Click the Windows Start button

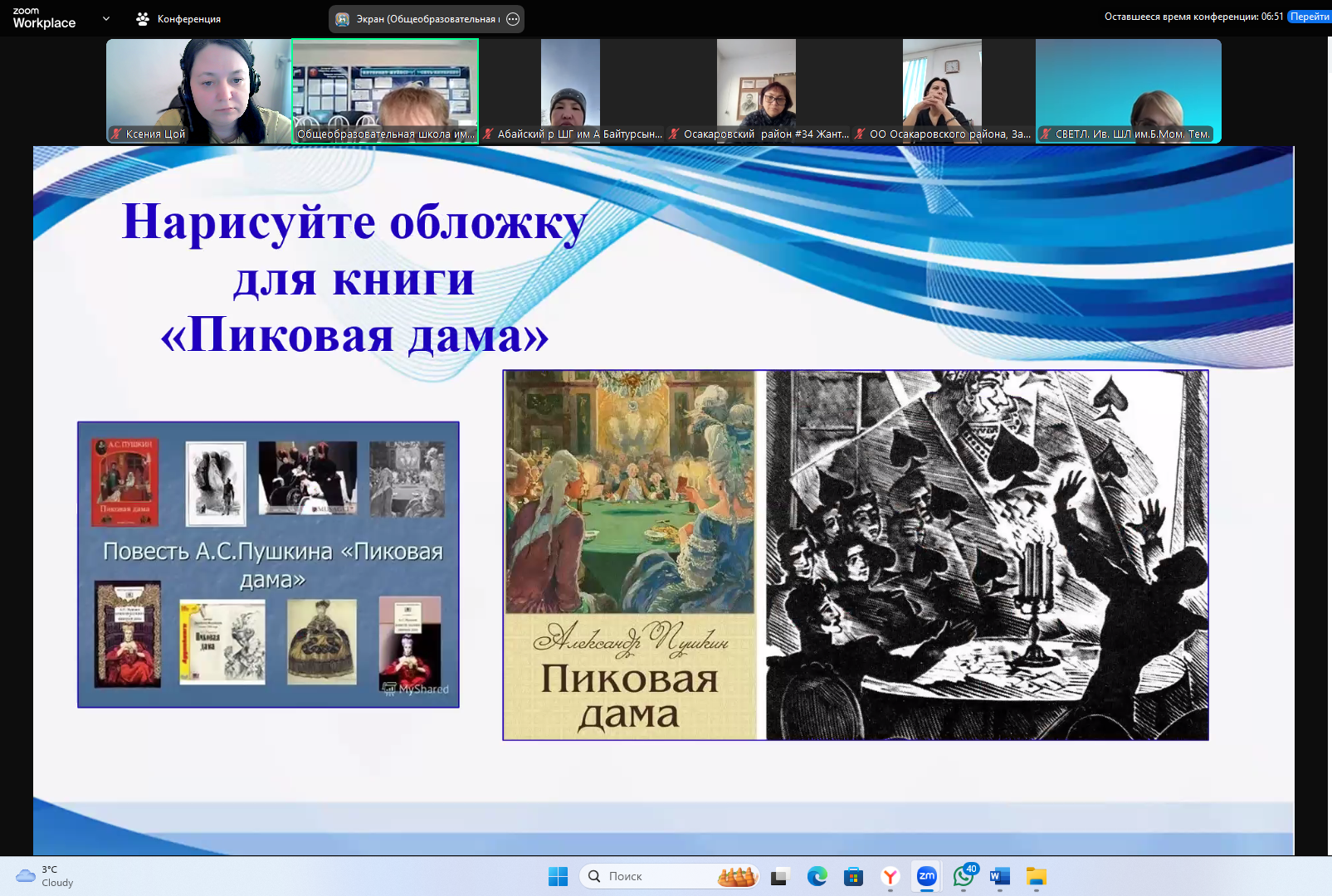coord(557,876)
